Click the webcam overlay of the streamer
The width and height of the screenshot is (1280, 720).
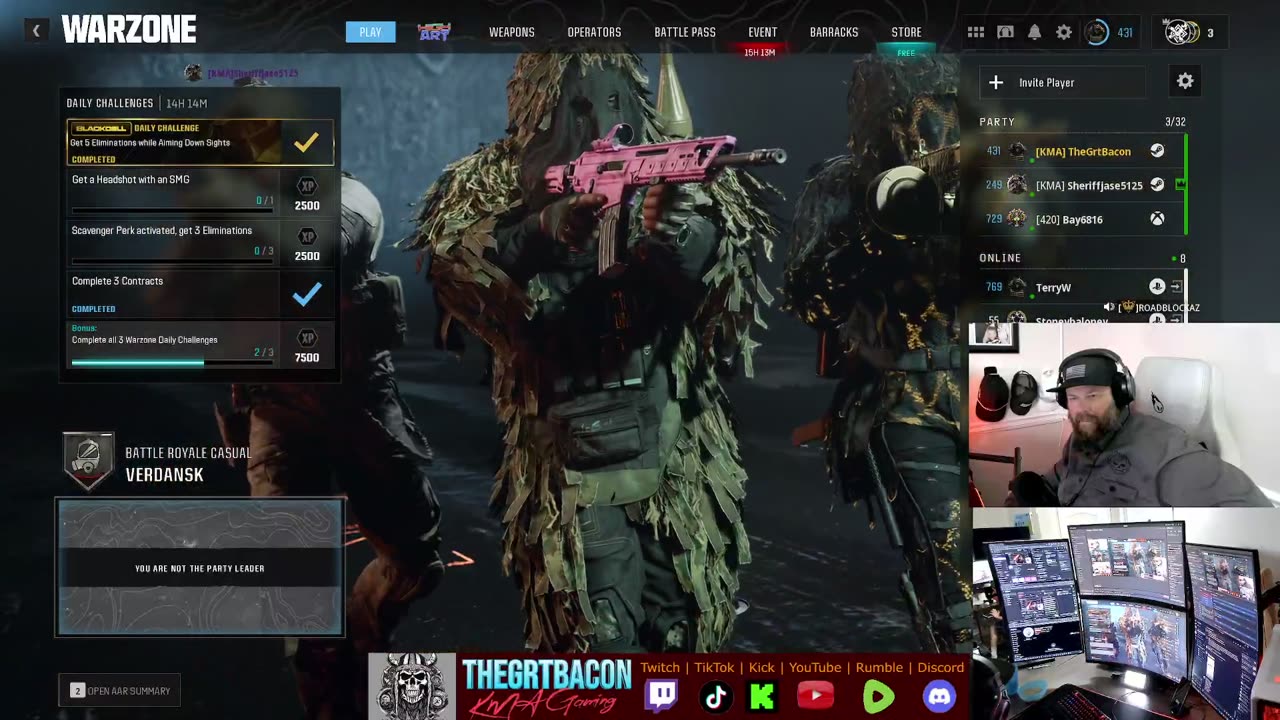[x=1124, y=414]
